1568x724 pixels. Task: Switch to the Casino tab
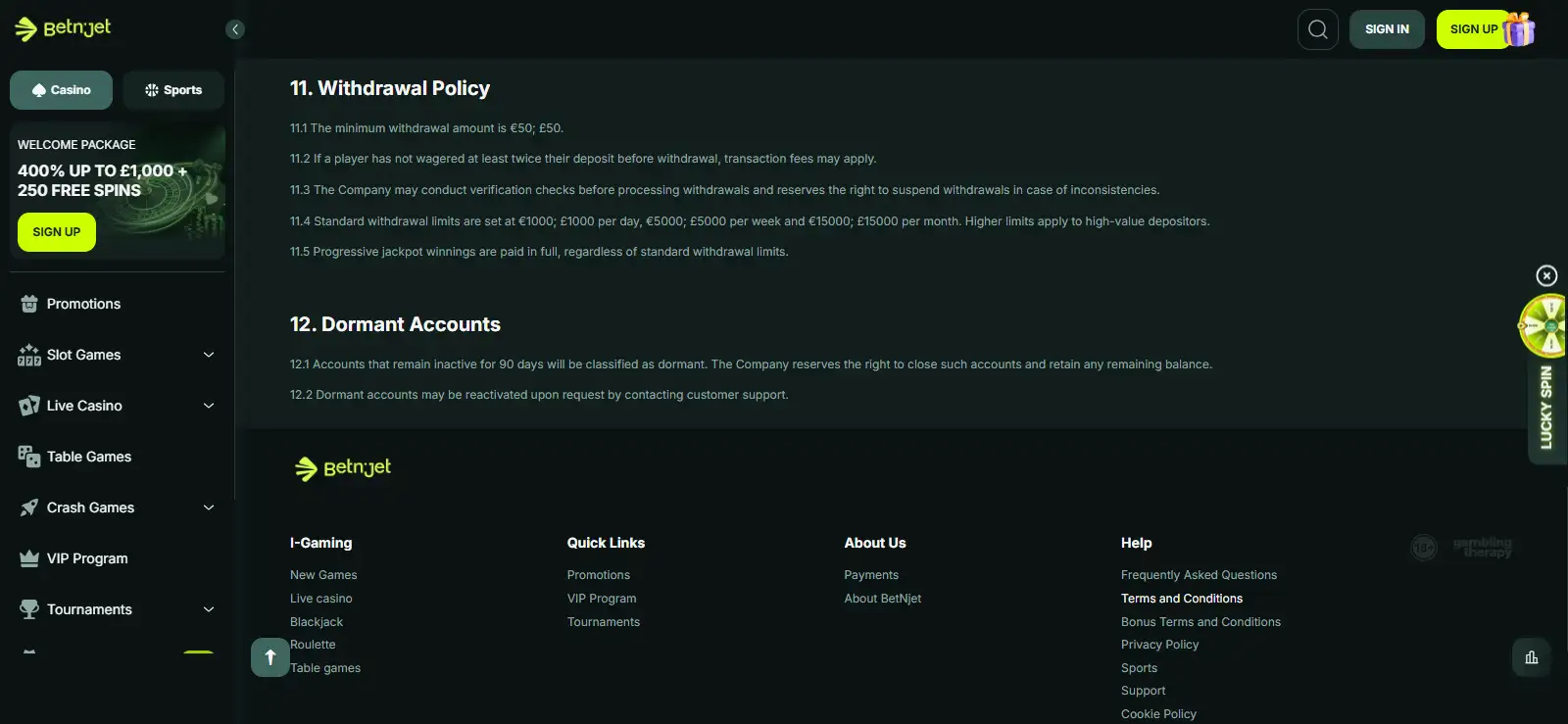pyautogui.click(x=61, y=90)
